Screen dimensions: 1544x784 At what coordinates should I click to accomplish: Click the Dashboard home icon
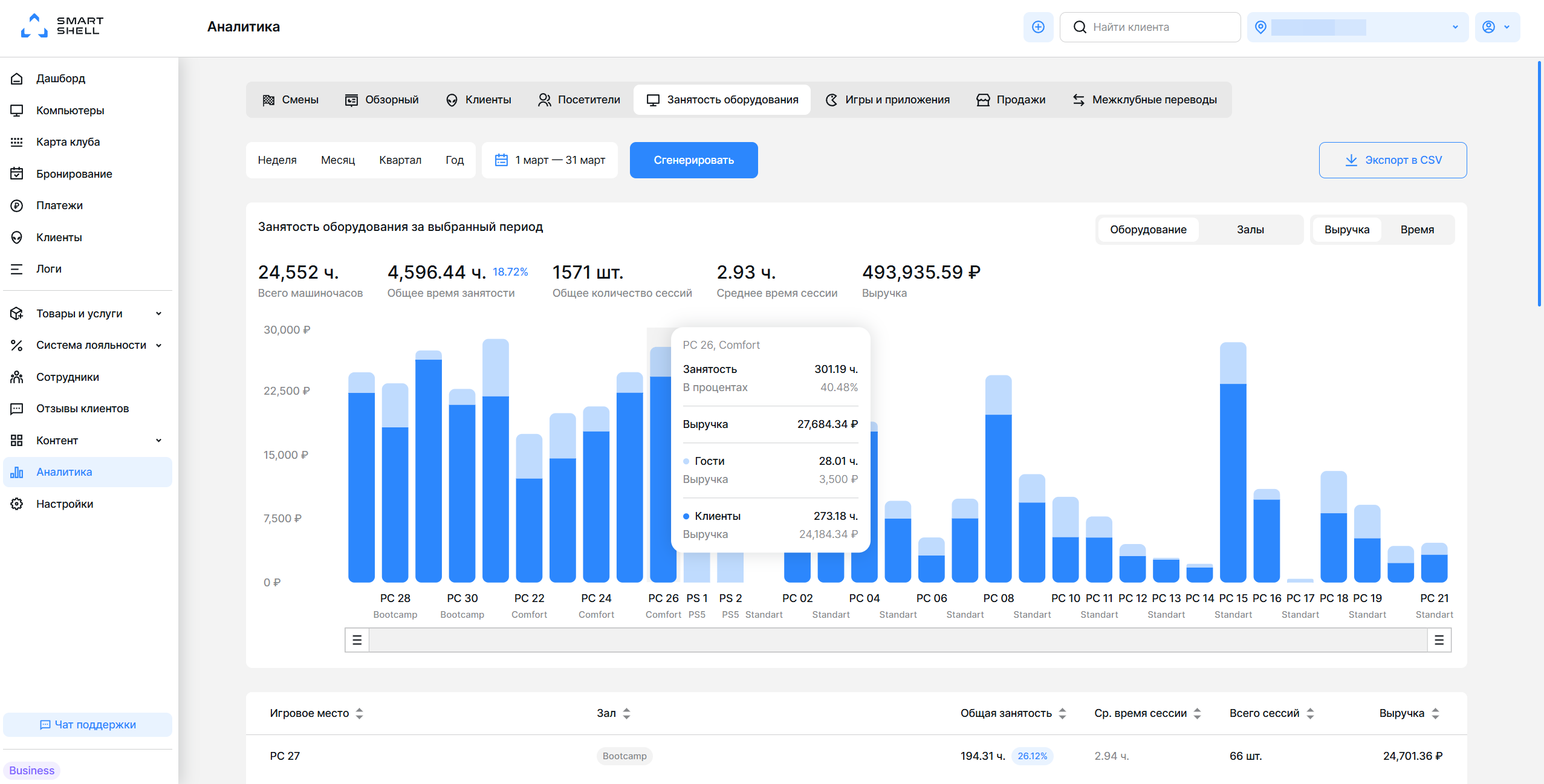click(x=17, y=79)
